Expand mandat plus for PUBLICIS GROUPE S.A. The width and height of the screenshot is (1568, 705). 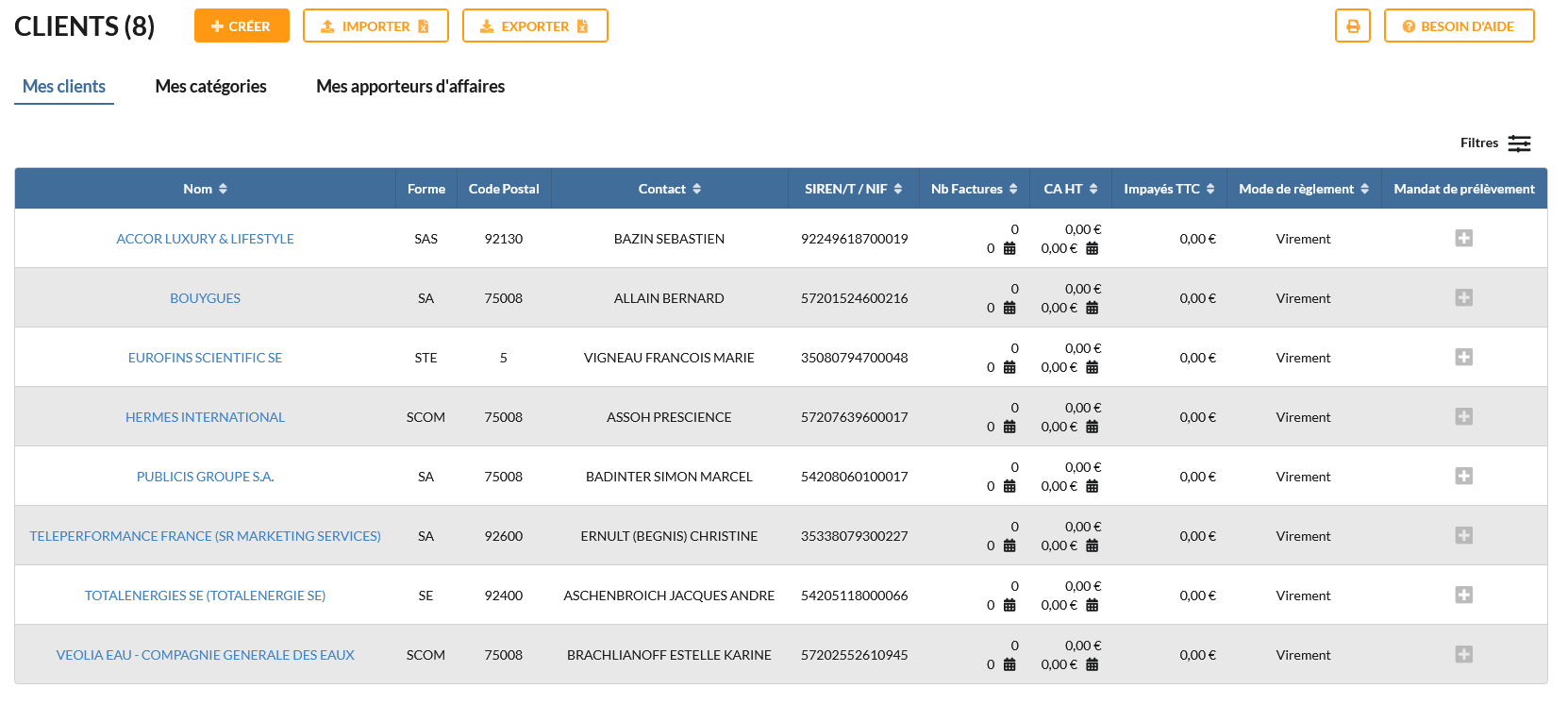(x=1464, y=476)
